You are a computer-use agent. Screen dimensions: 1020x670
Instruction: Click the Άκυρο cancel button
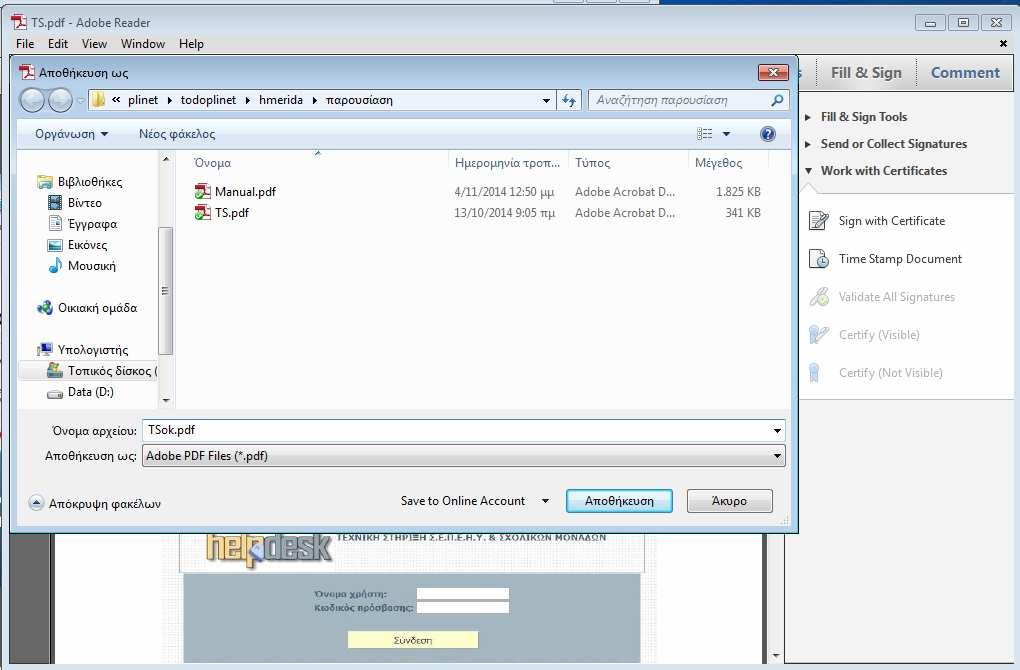[729, 501]
